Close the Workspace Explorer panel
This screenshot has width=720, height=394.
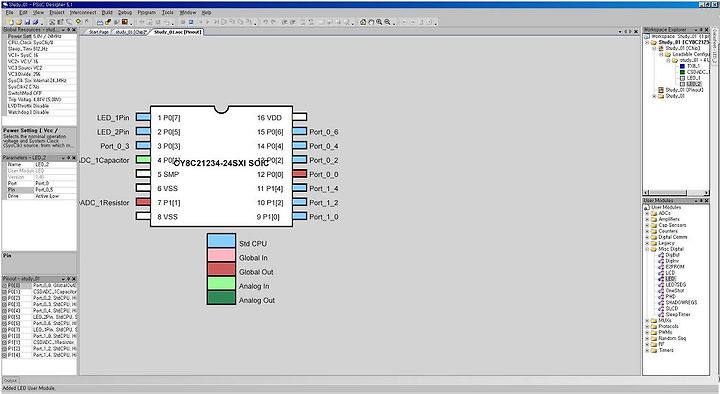707,29
